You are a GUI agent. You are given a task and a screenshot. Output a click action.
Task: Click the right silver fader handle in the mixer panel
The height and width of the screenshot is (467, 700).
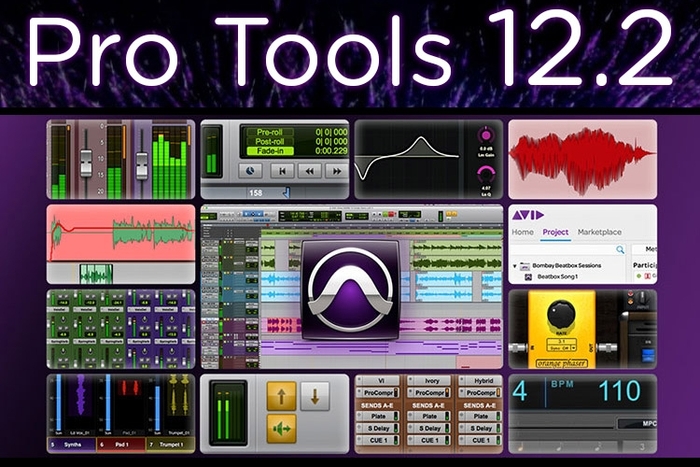click(142, 165)
